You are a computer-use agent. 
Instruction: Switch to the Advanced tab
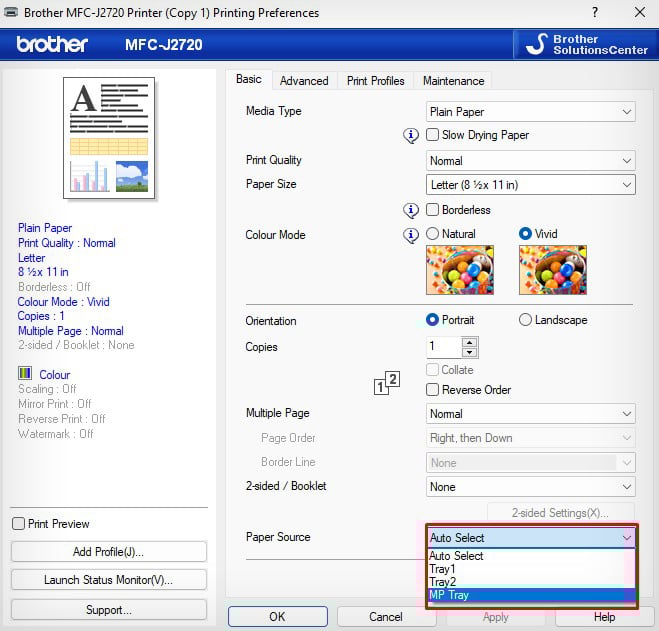(304, 81)
